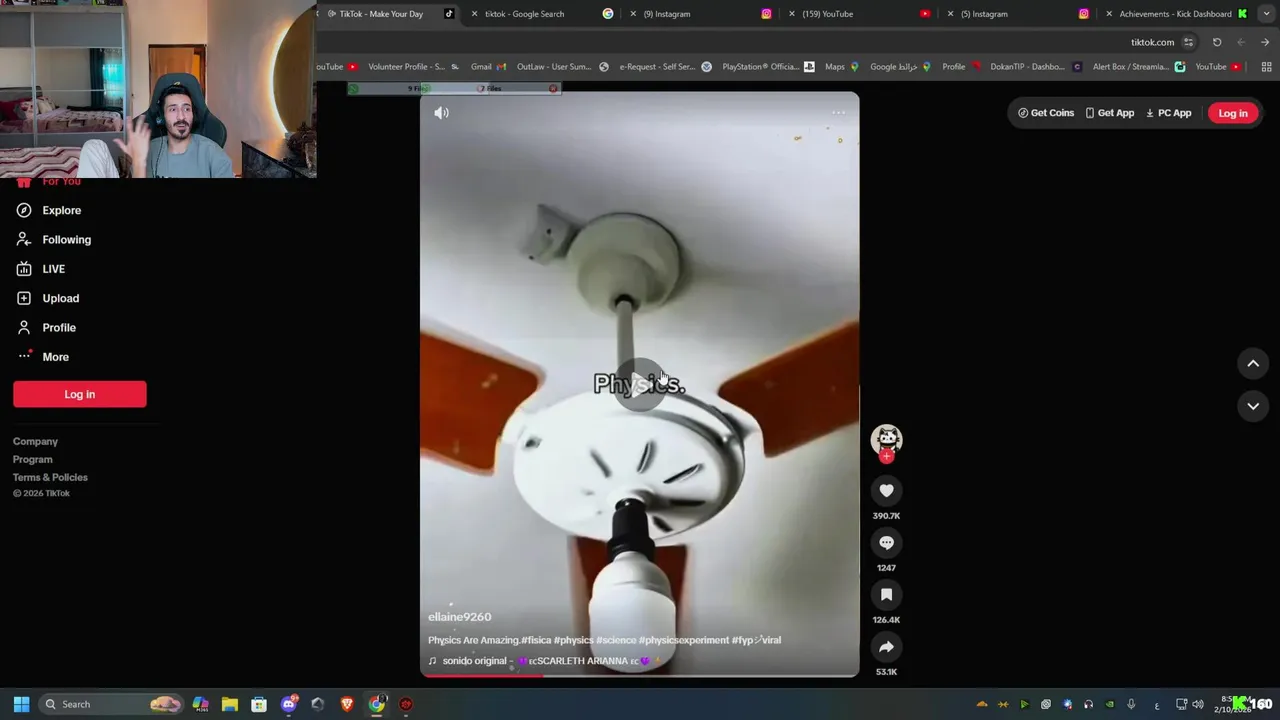Open the ellaine9260 profile from the username
The image size is (1280, 720).
(459, 617)
